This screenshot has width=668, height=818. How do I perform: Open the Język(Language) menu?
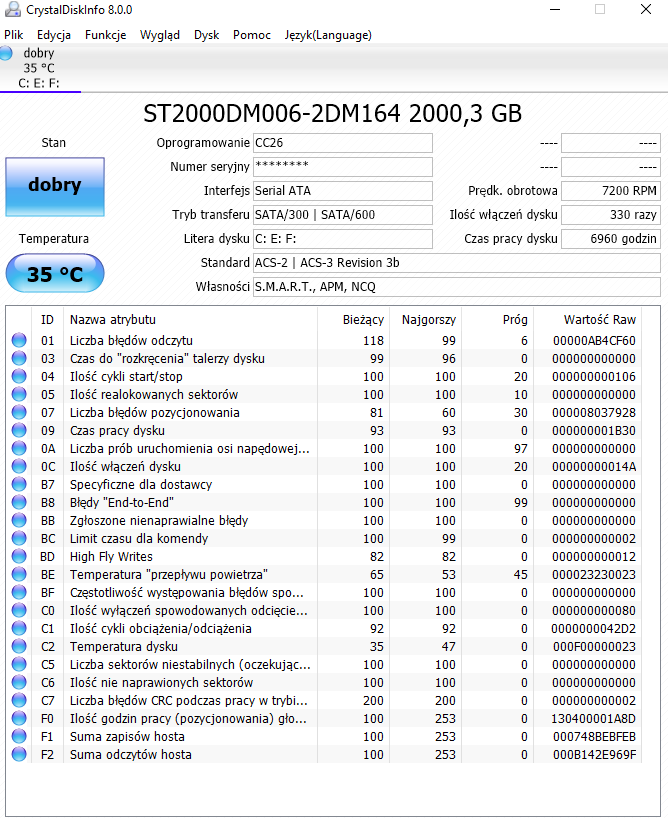click(x=328, y=35)
